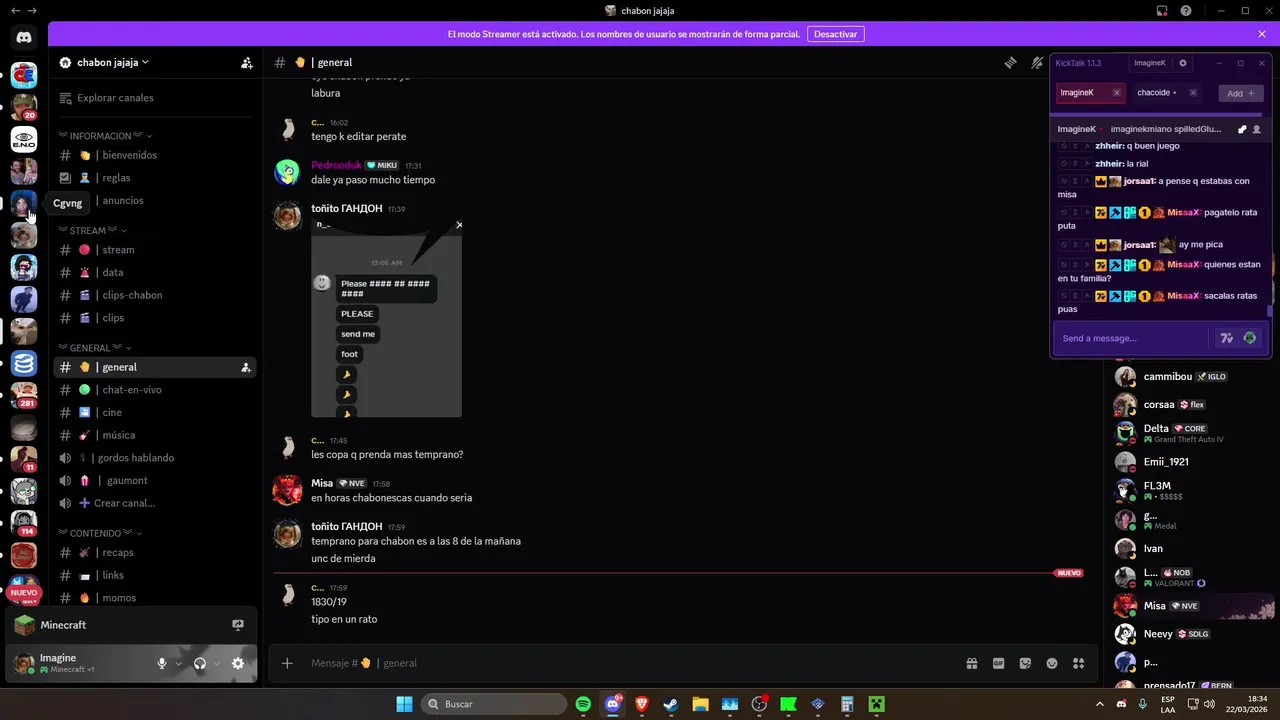
Task: Open Brave browser from taskbar
Action: (642, 704)
